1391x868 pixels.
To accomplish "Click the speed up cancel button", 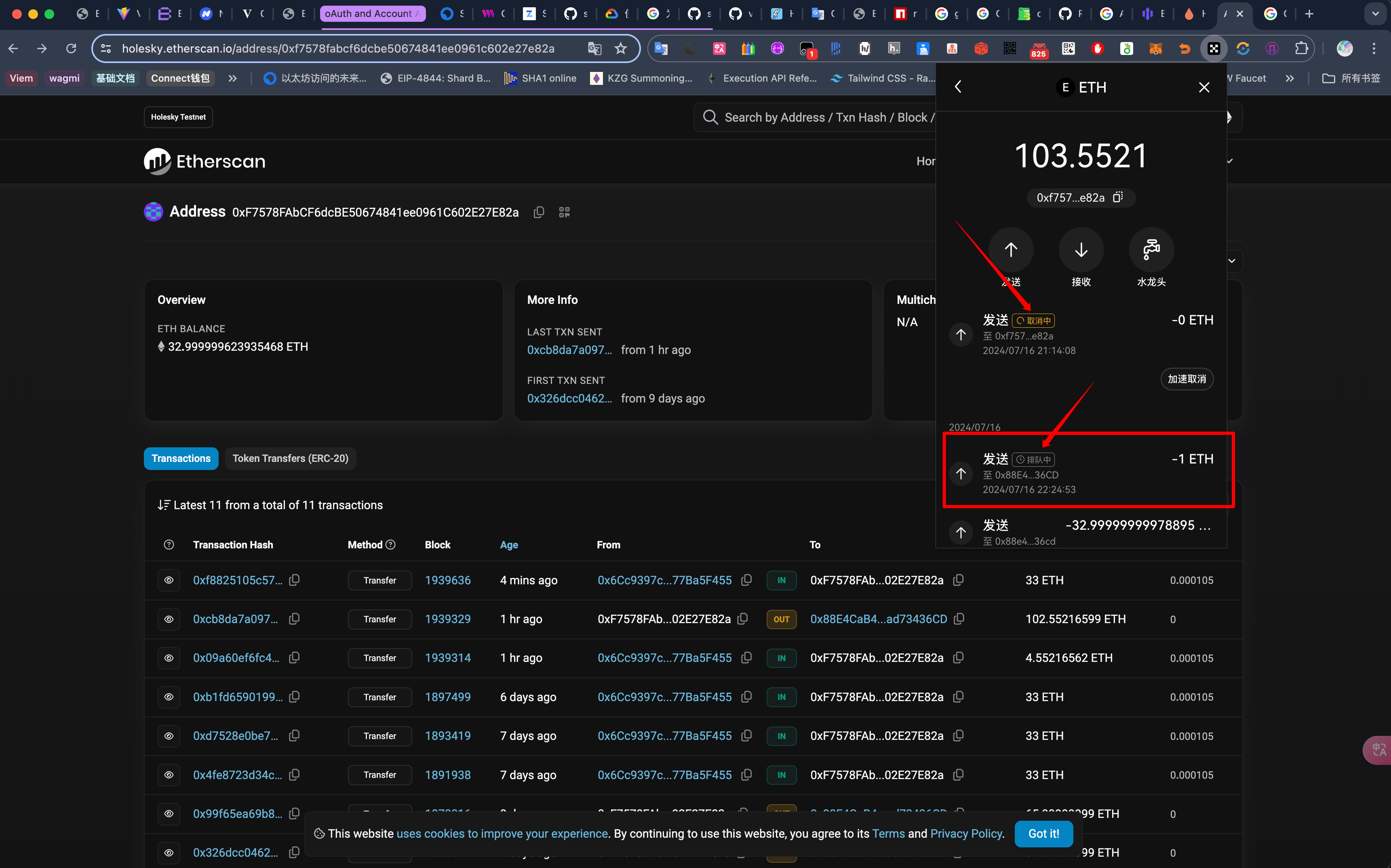I will point(1187,379).
